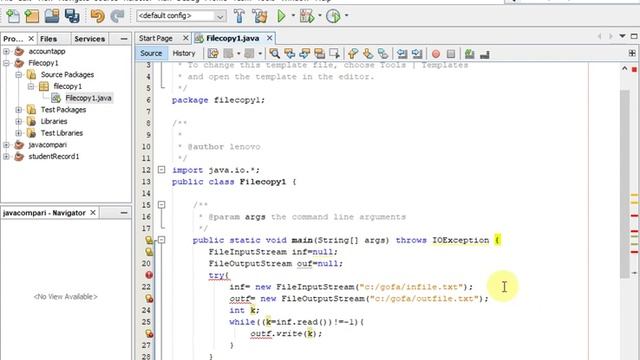Click the Last Edit icon in editor toolbar
The height and width of the screenshot is (360, 640).
tap(213, 53)
